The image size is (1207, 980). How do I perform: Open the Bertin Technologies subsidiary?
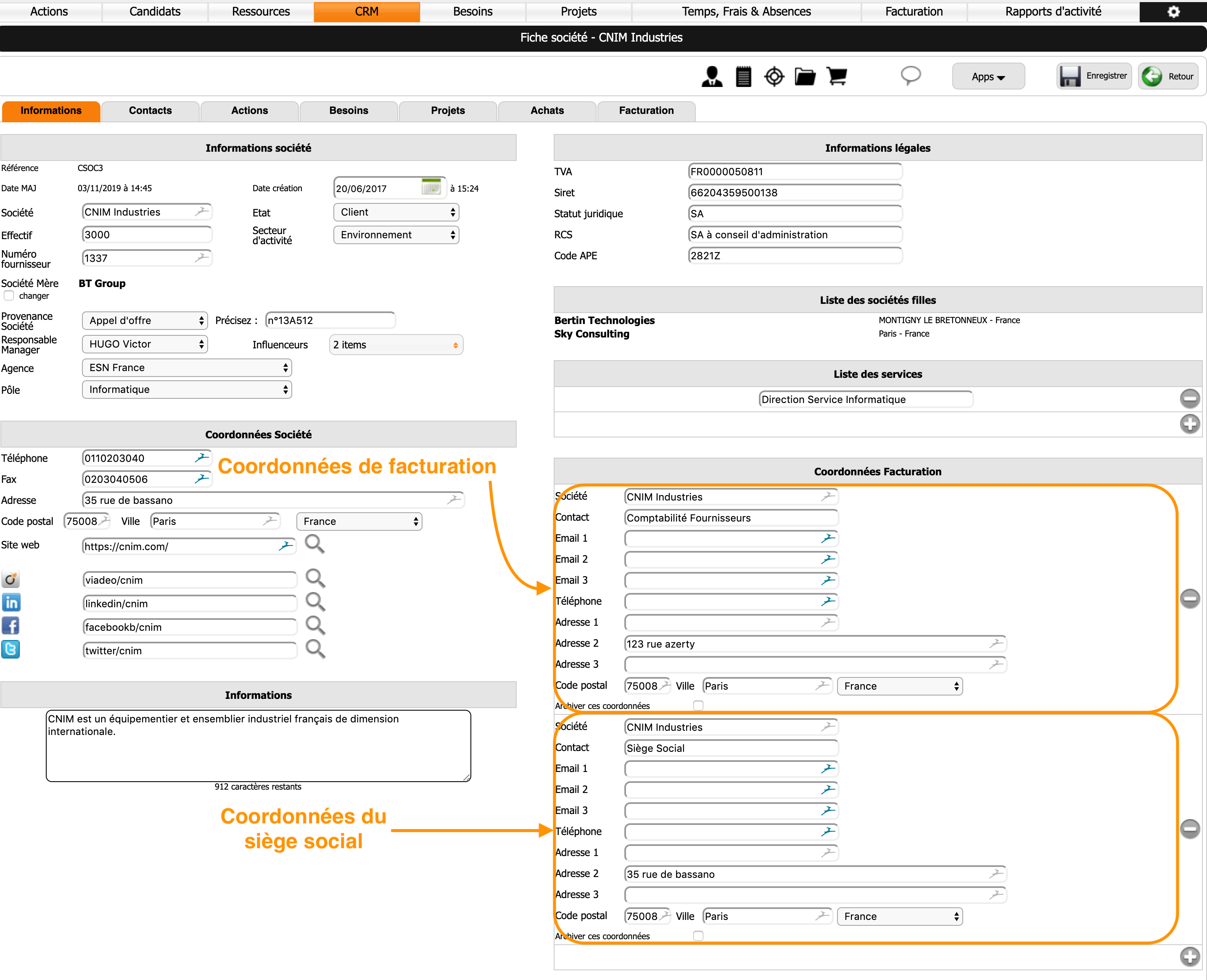point(605,320)
